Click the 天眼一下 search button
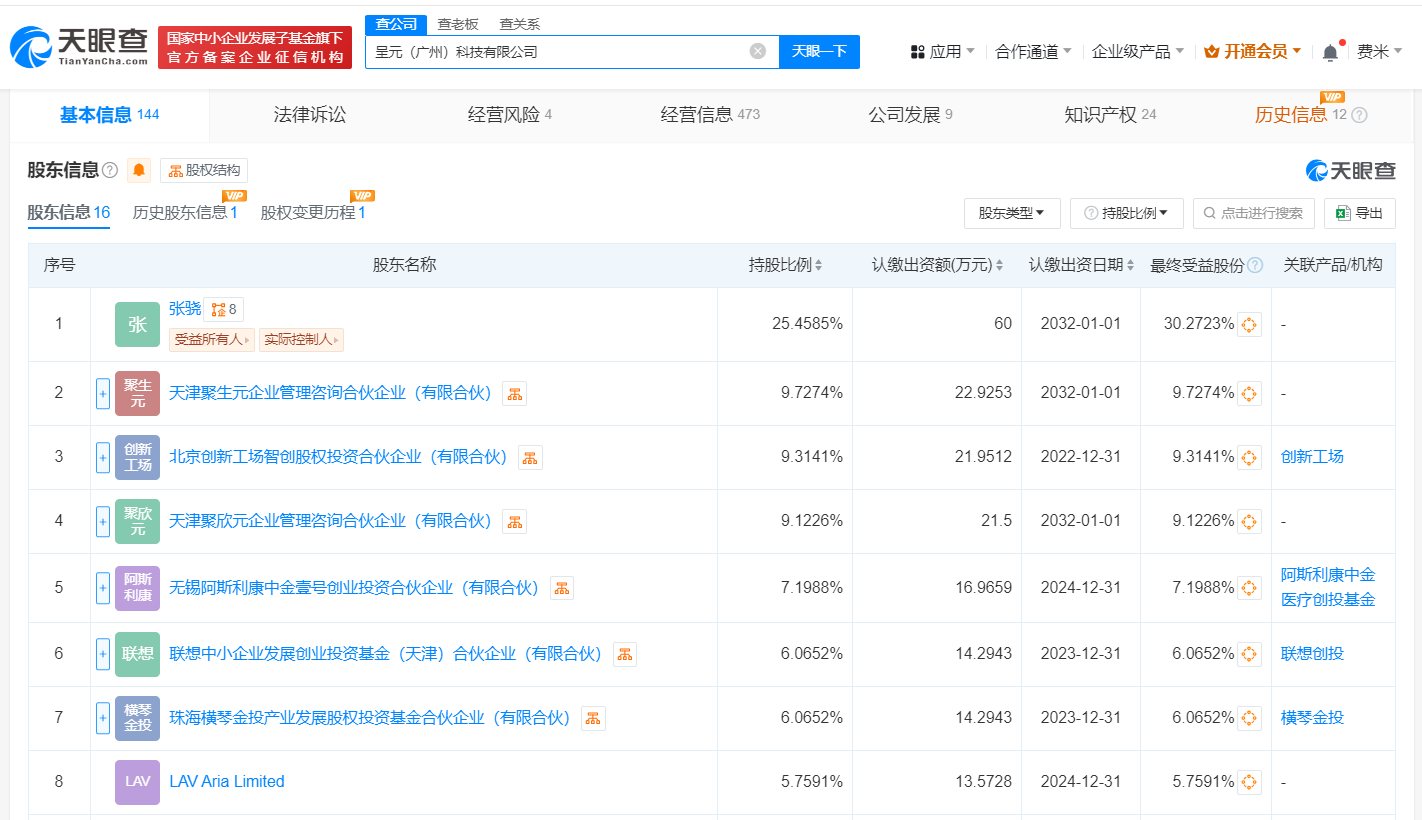This screenshot has height=820, width=1422. (x=819, y=51)
